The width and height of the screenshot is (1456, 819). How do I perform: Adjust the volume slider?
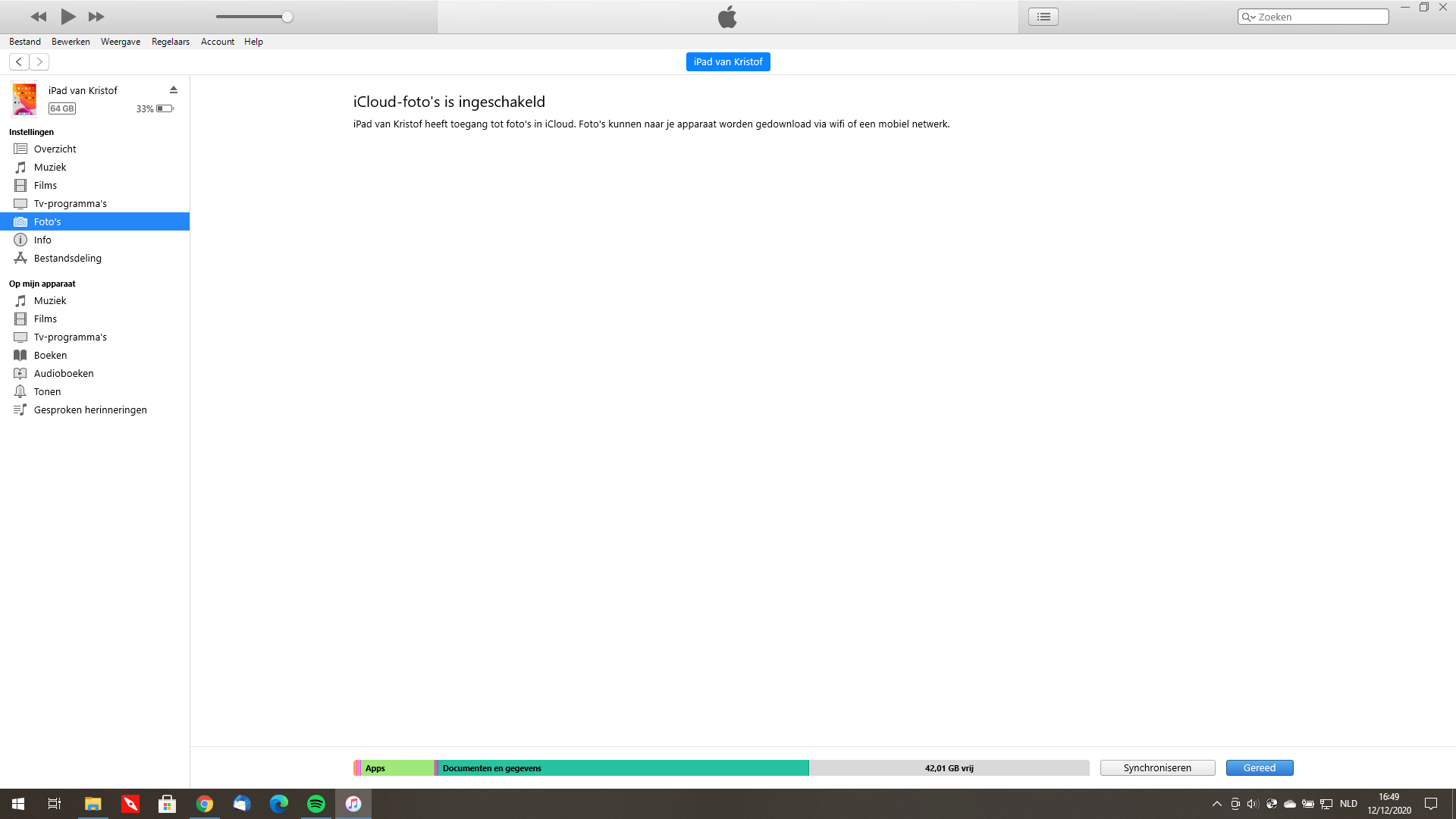[x=254, y=17]
